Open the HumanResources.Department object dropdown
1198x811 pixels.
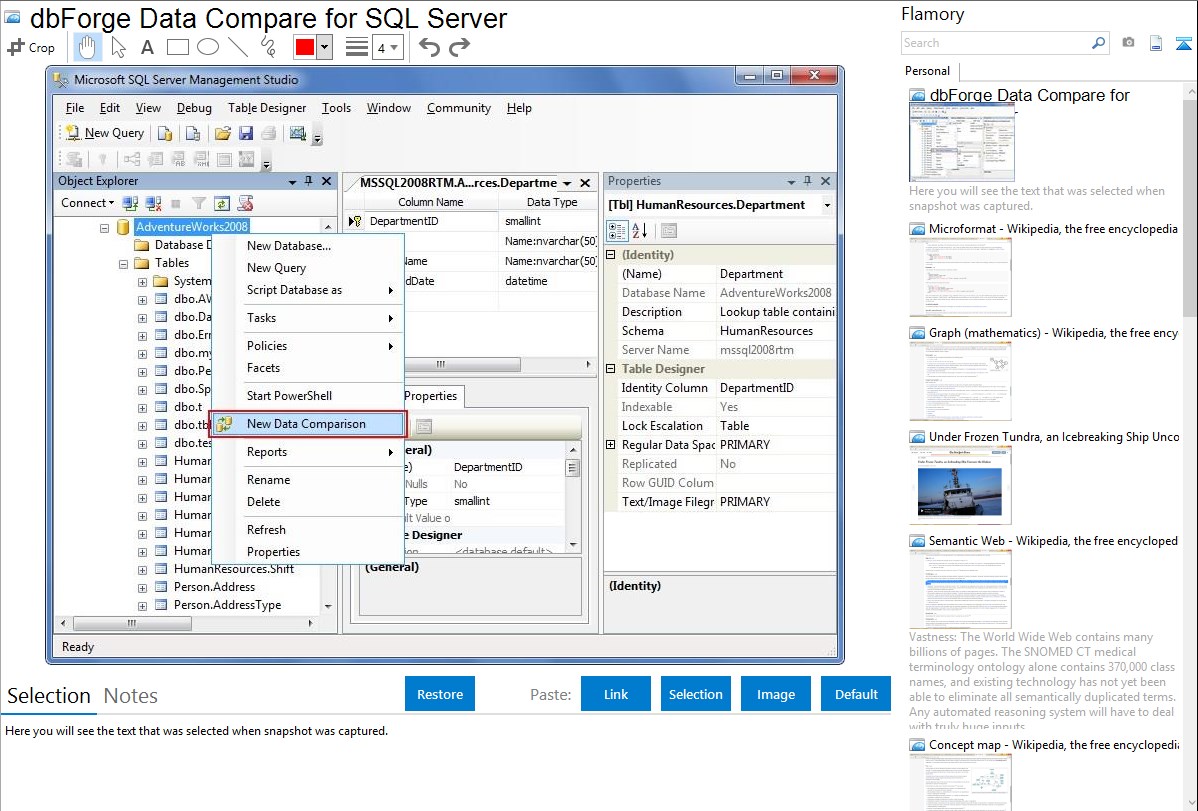[827, 205]
